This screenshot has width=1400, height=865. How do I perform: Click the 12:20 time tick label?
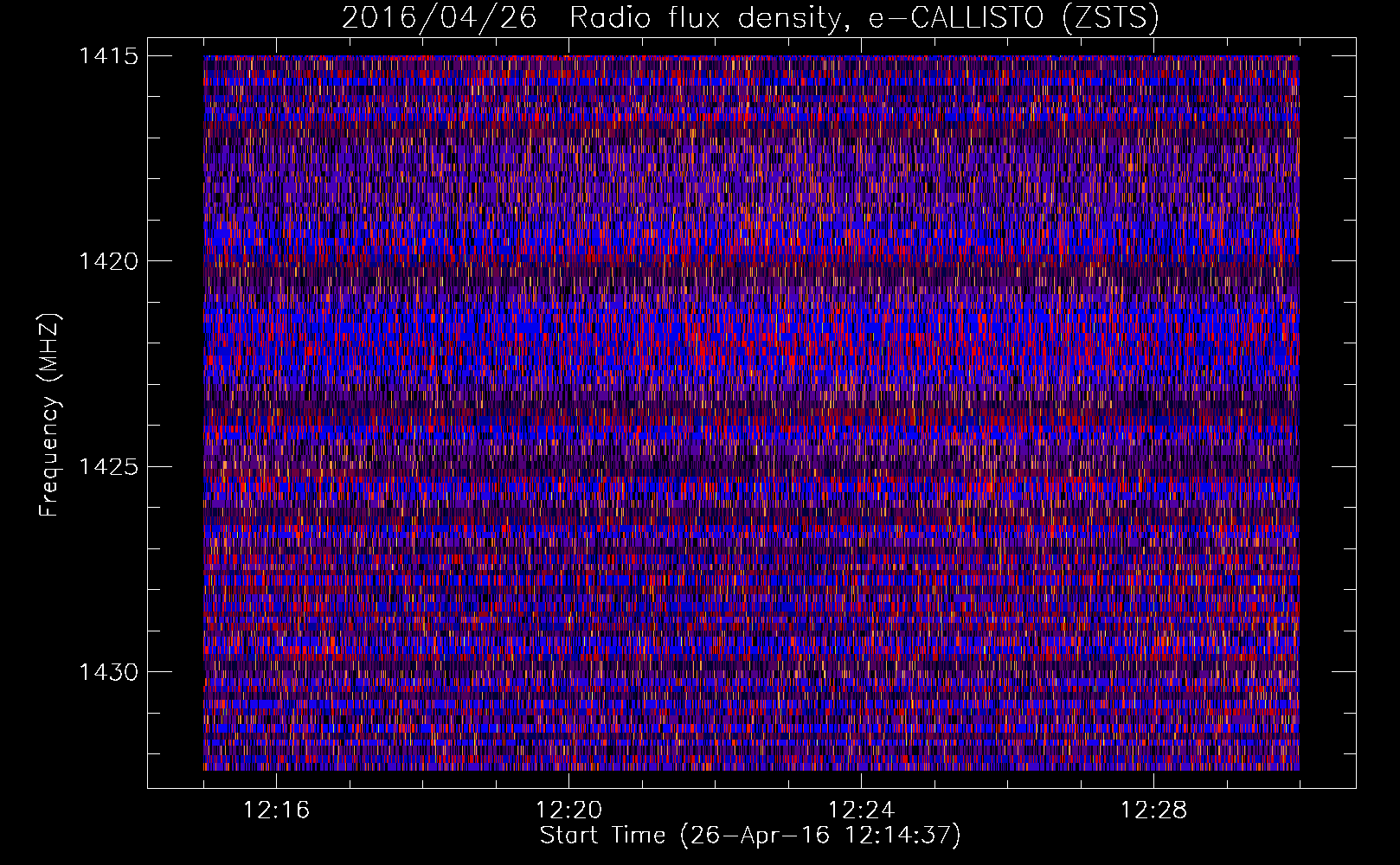click(x=568, y=811)
